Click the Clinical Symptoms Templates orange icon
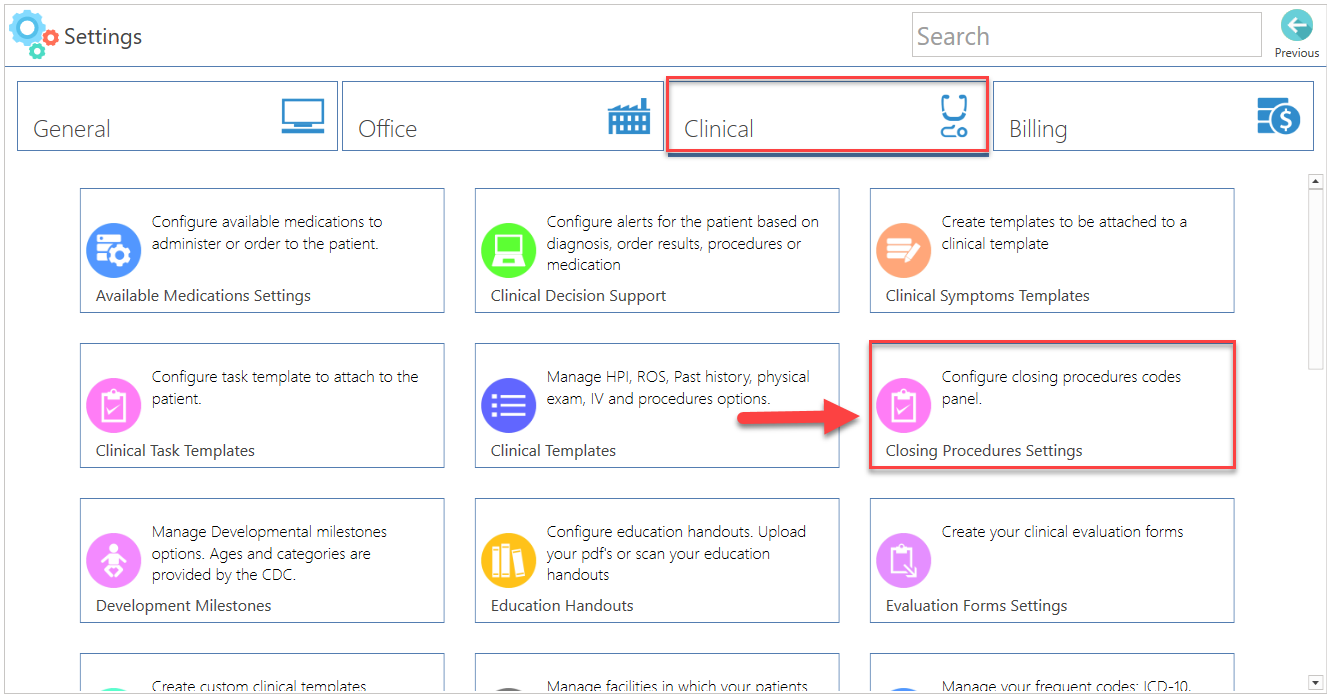1333x695 pixels. [x=904, y=250]
